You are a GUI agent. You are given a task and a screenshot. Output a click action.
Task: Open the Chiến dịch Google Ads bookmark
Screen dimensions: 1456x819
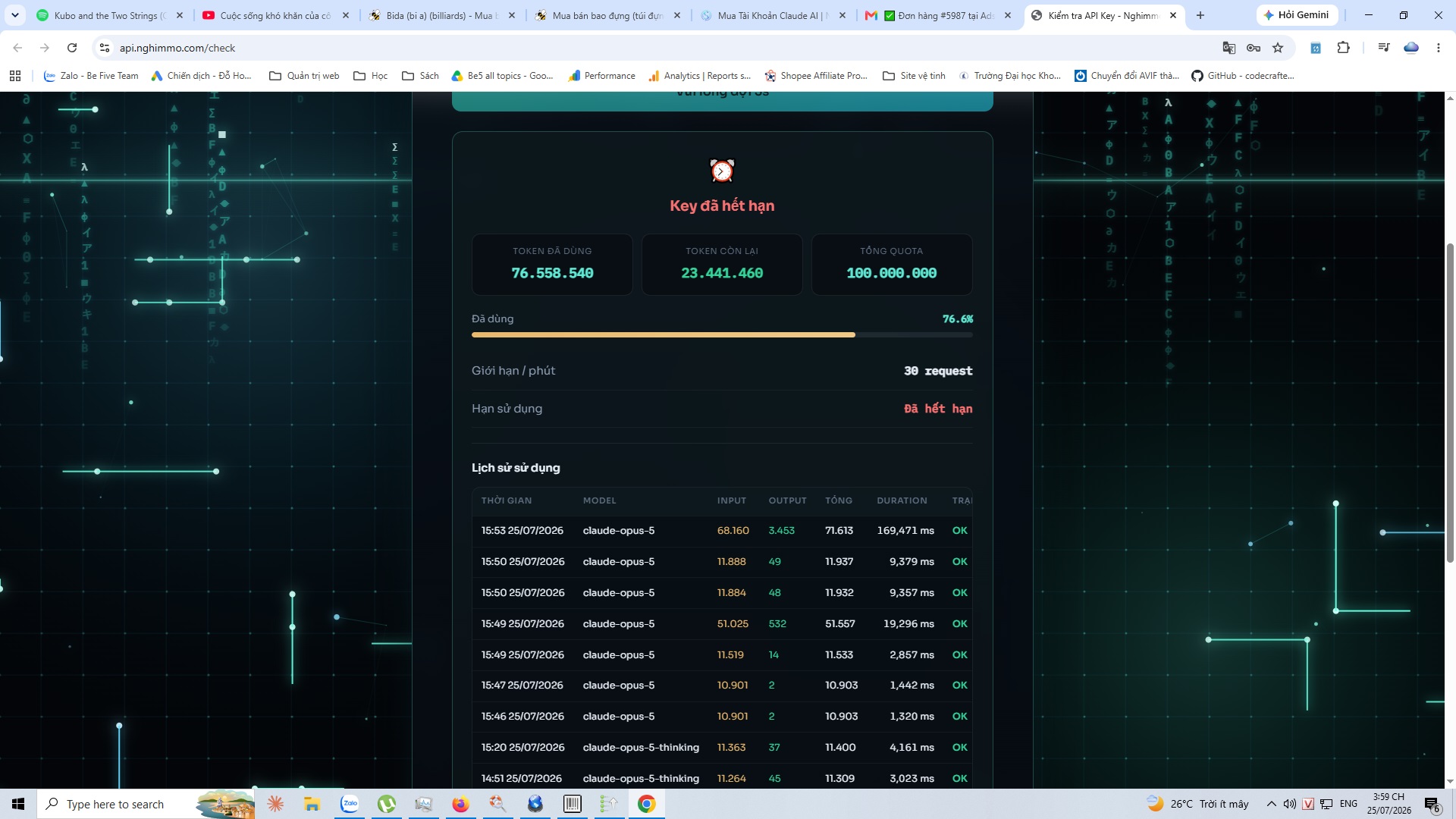click(x=202, y=76)
